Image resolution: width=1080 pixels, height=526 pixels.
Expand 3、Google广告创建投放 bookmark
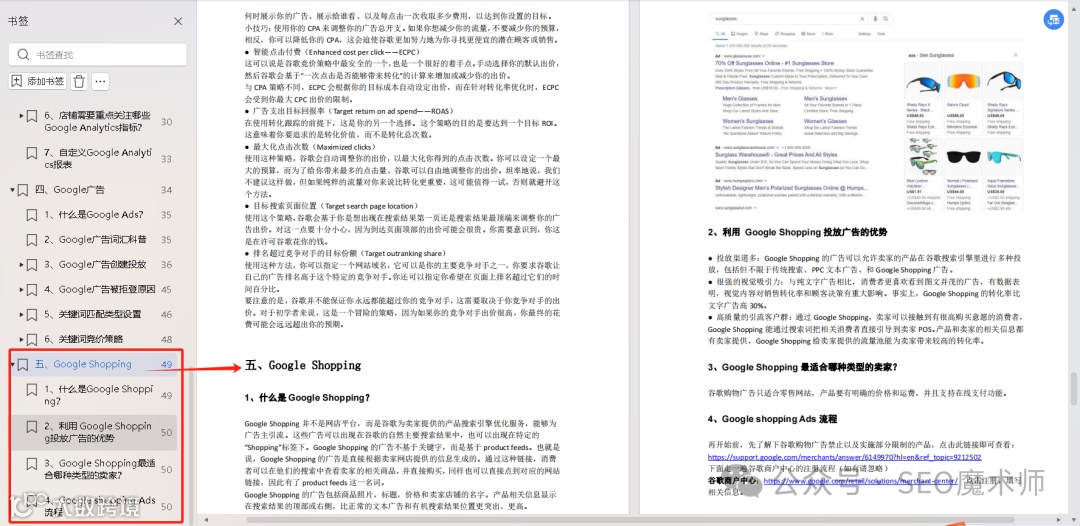[21, 264]
